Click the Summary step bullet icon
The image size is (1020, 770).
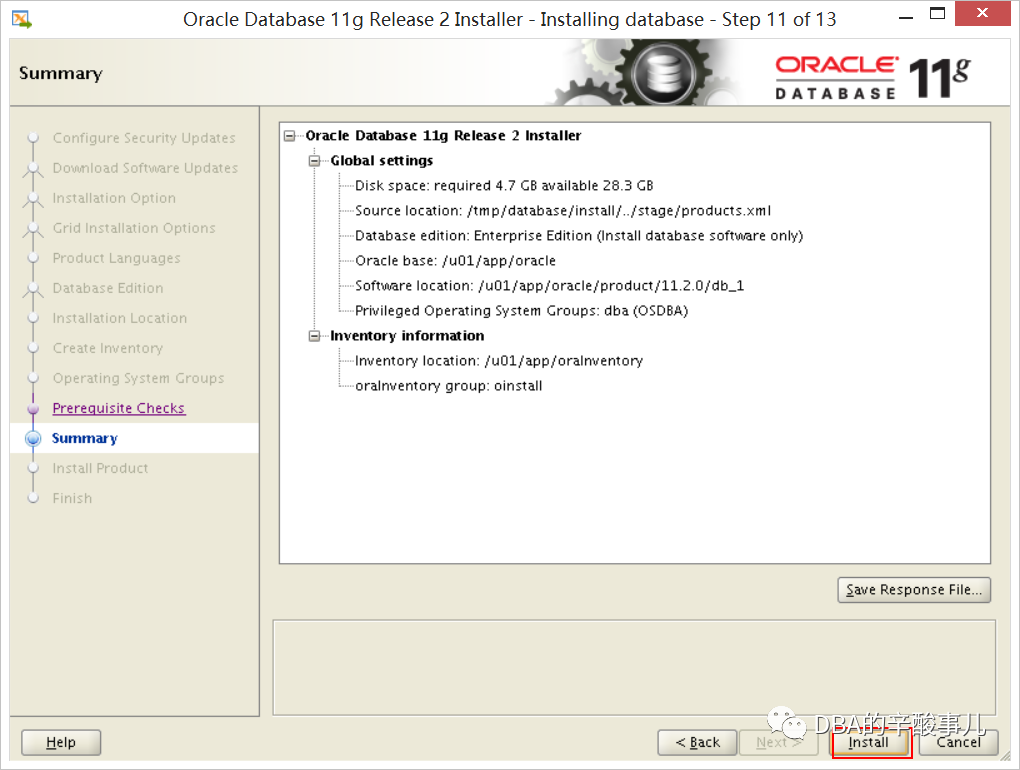(33, 438)
